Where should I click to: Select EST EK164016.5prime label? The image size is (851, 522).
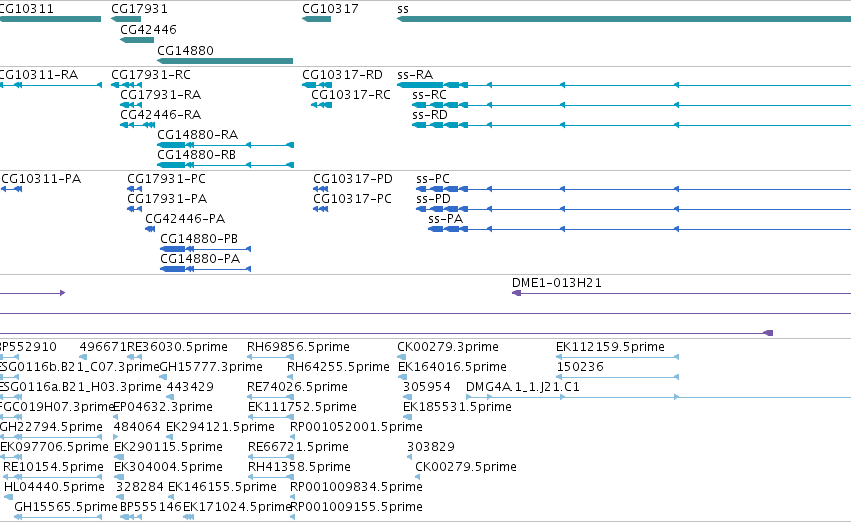pyautogui.click(x=452, y=367)
